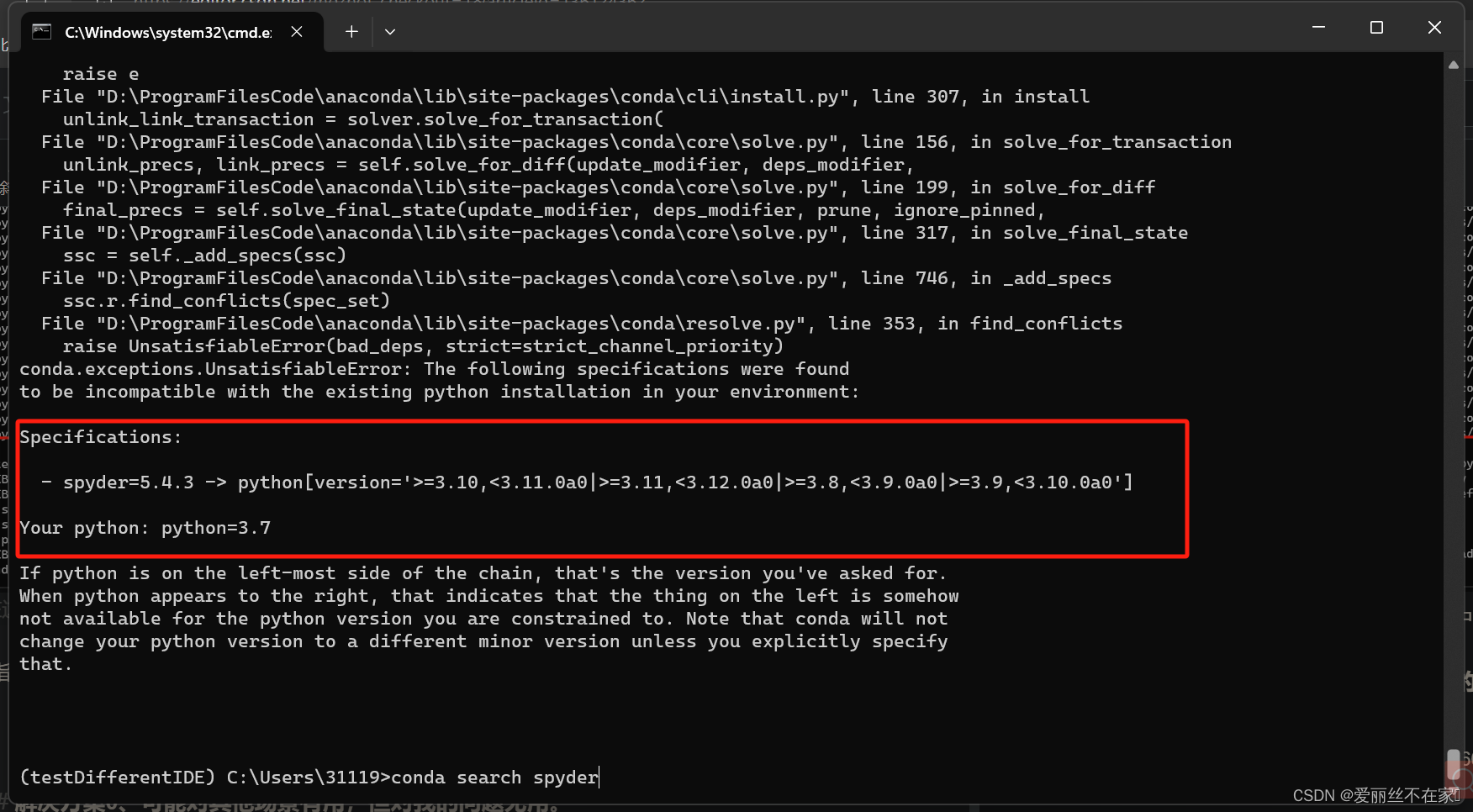The width and height of the screenshot is (1473, 812).
Task: Maximize the terminal window
Action: pyautogui.click(x=1376, y=28)
